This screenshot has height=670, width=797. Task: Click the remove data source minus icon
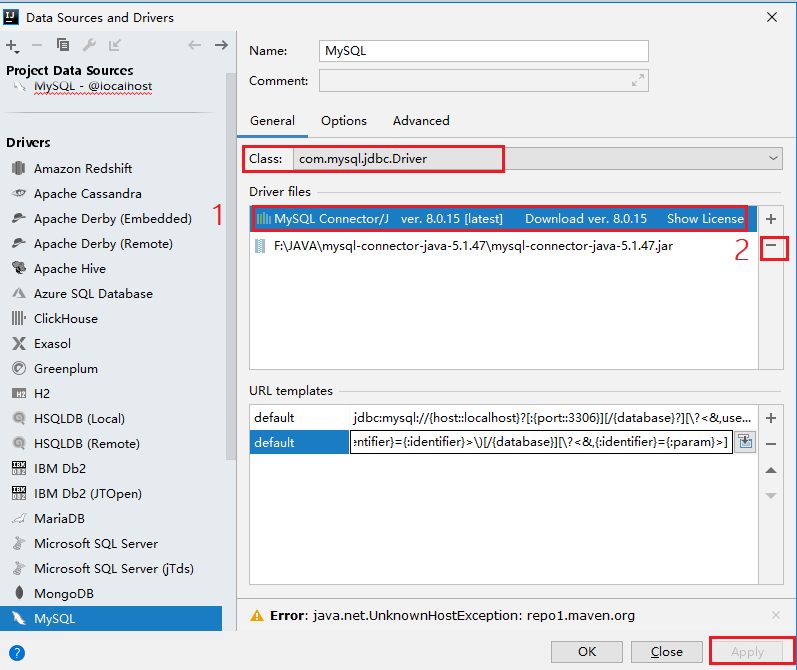pos(37,45)
